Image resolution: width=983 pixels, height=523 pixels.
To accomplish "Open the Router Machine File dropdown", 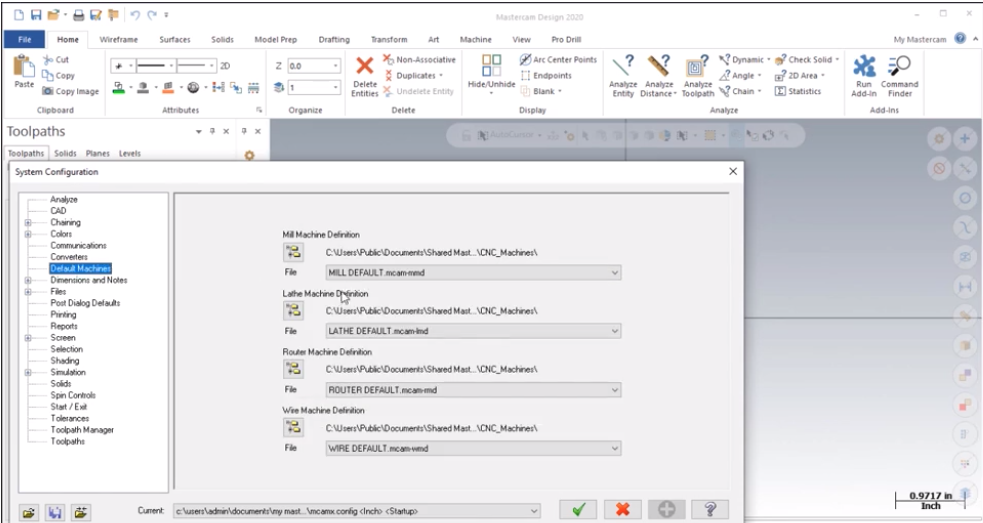I will coord(614,390).
